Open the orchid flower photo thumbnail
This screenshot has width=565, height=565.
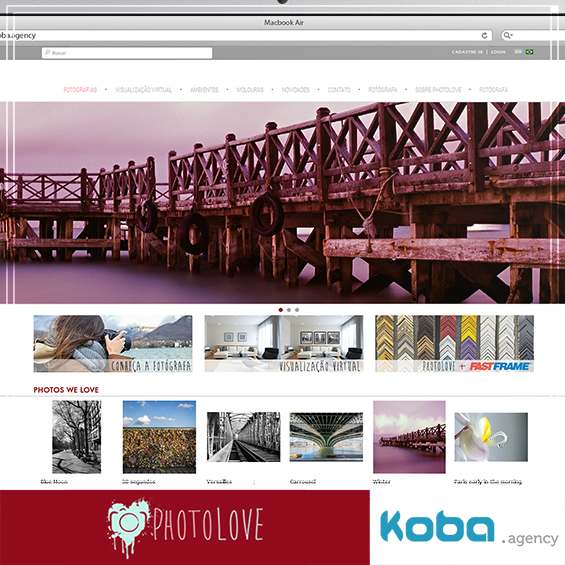click(491, 437)
